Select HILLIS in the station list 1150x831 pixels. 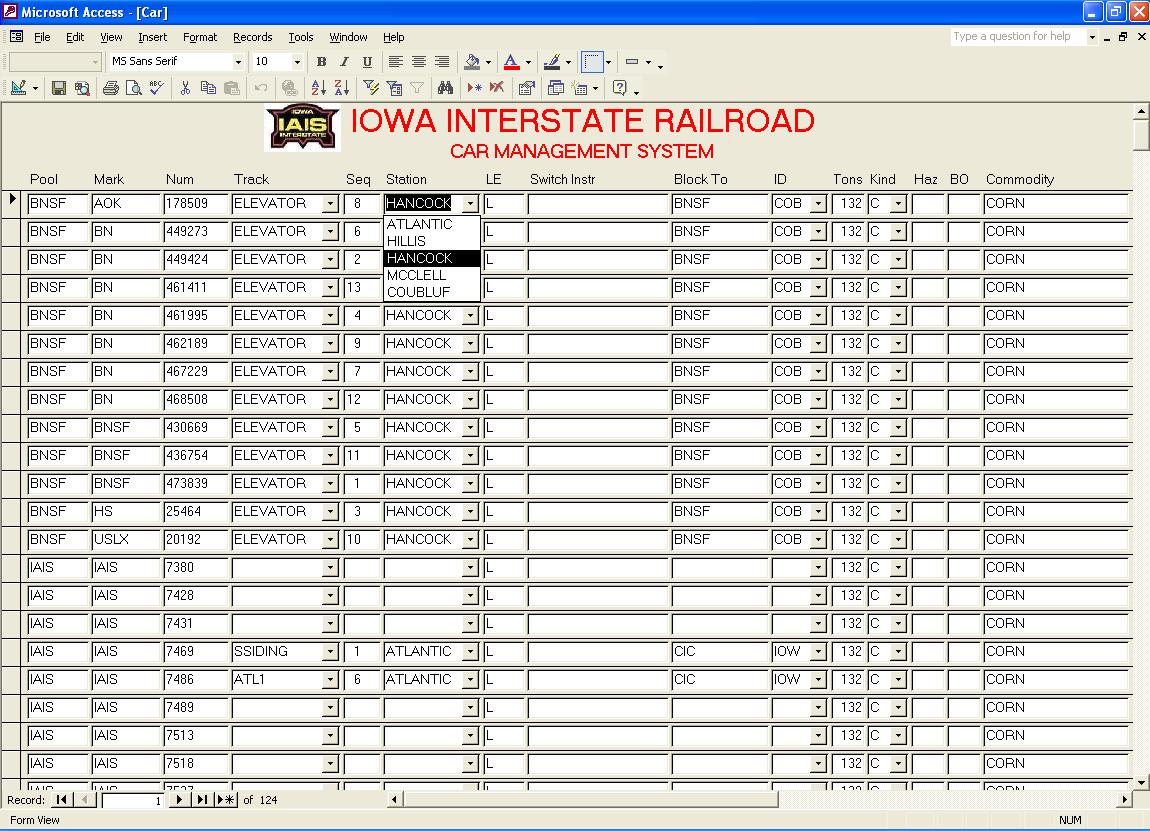(431, 241)
